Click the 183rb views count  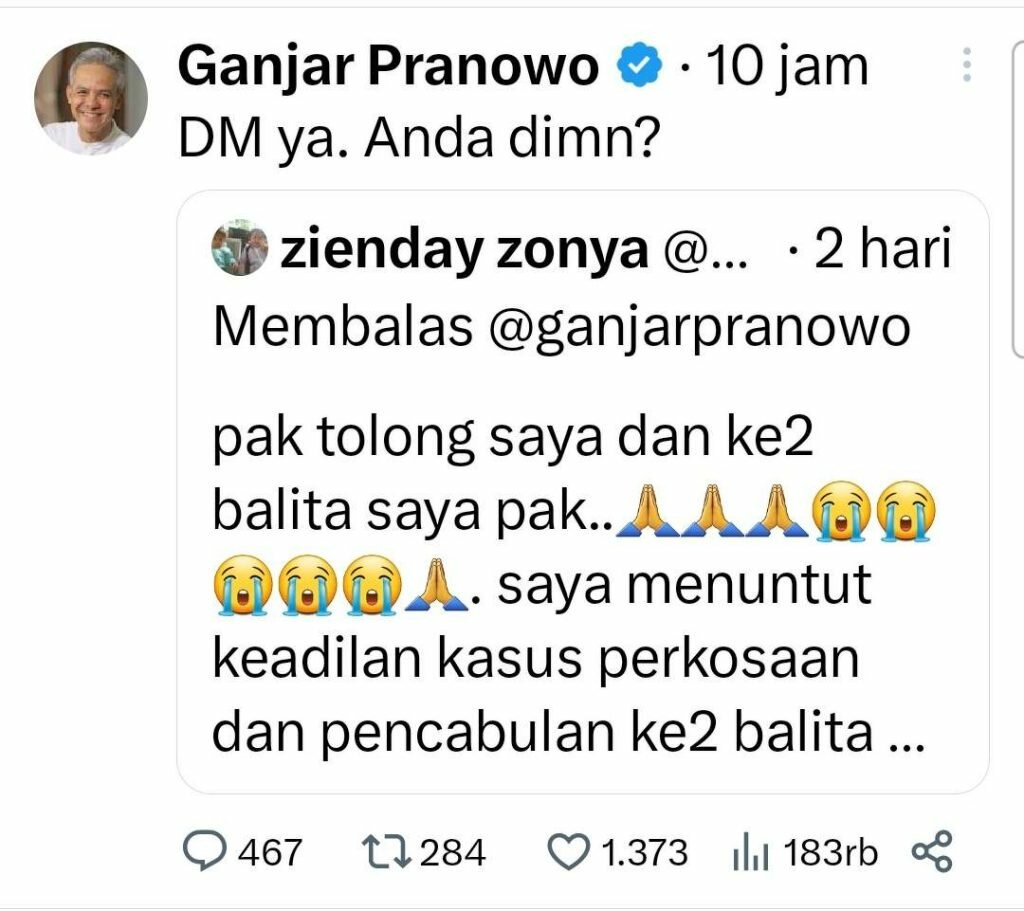(830, 853)
